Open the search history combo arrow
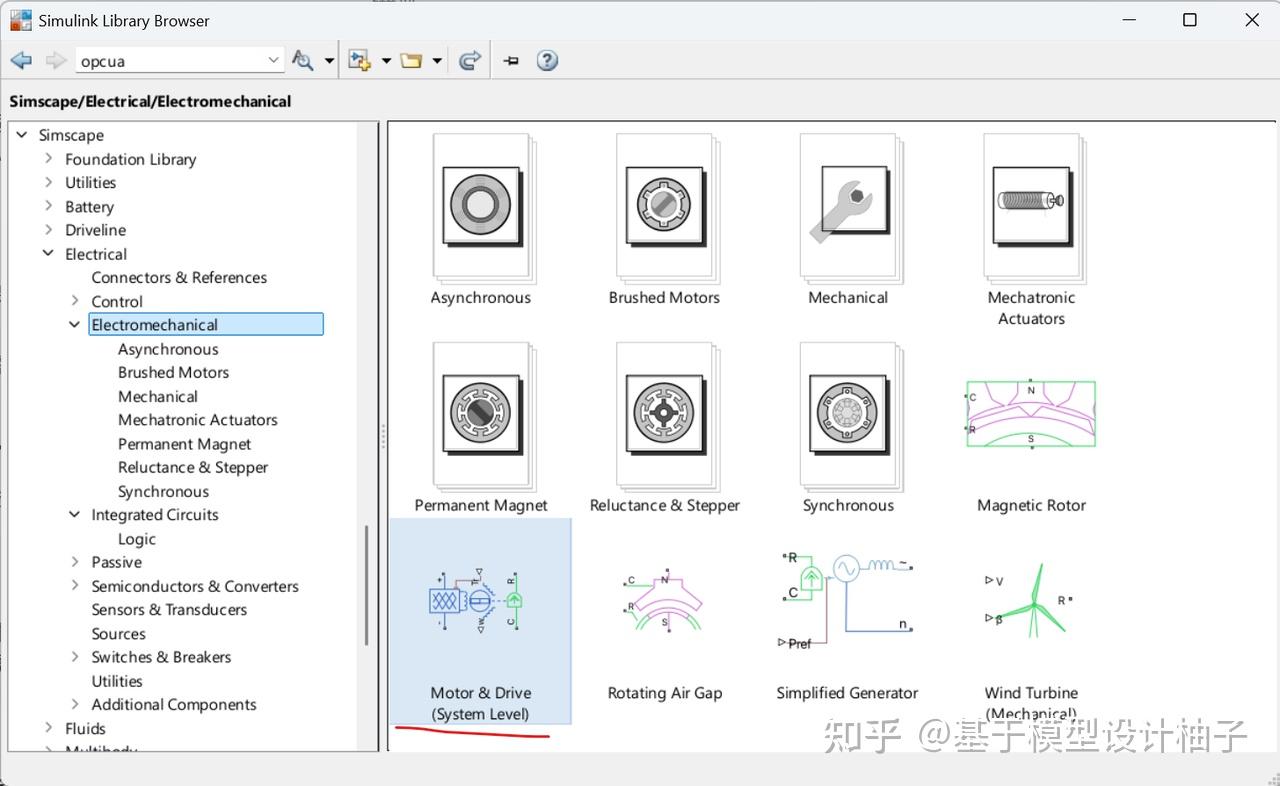 (274, 61)
